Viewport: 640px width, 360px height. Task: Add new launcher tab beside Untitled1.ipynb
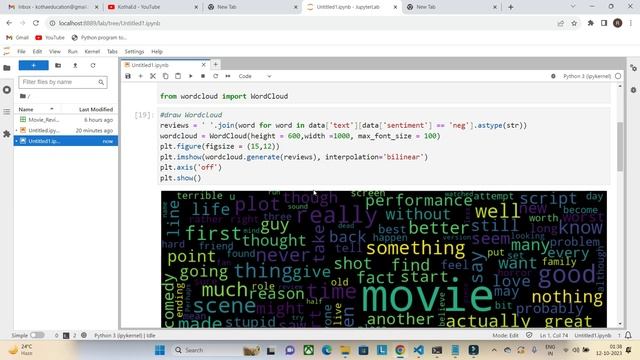216,64
